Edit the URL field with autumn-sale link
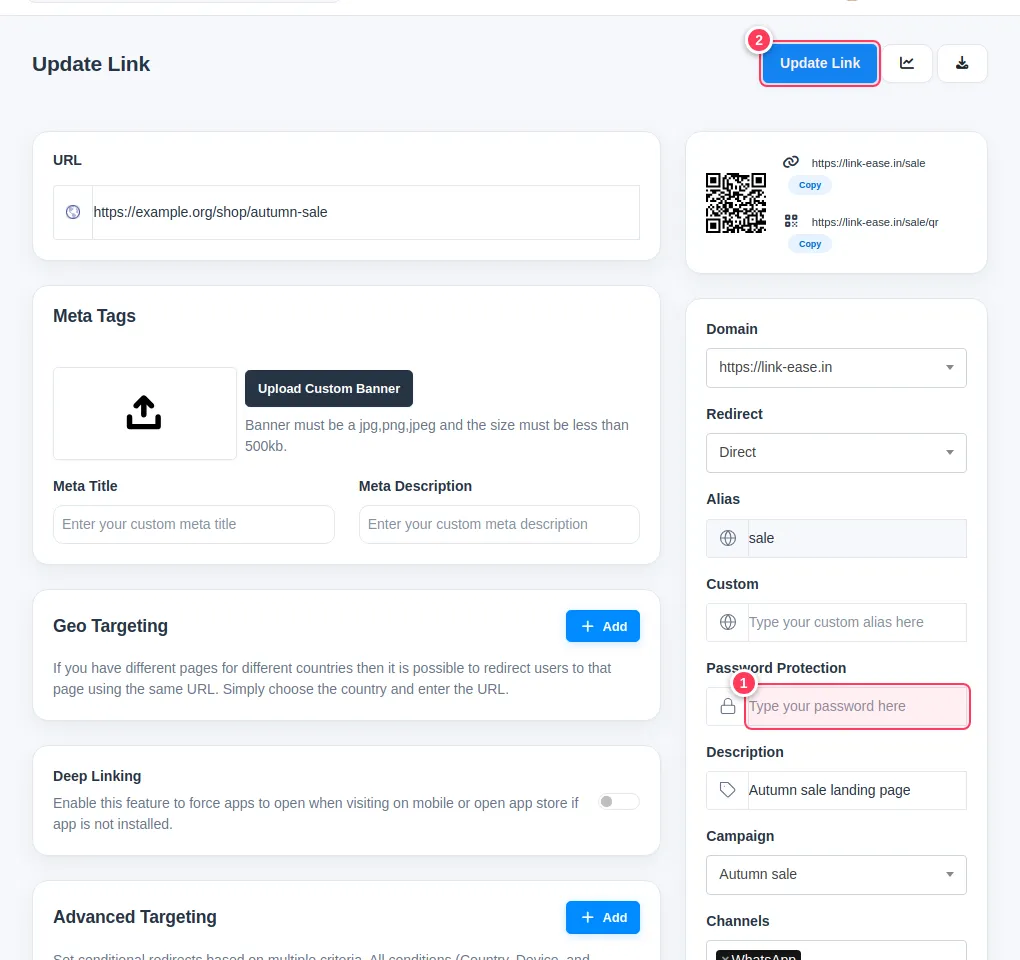Image resolution: width=1020 pixels, height=960 pixels. [366, 212]
